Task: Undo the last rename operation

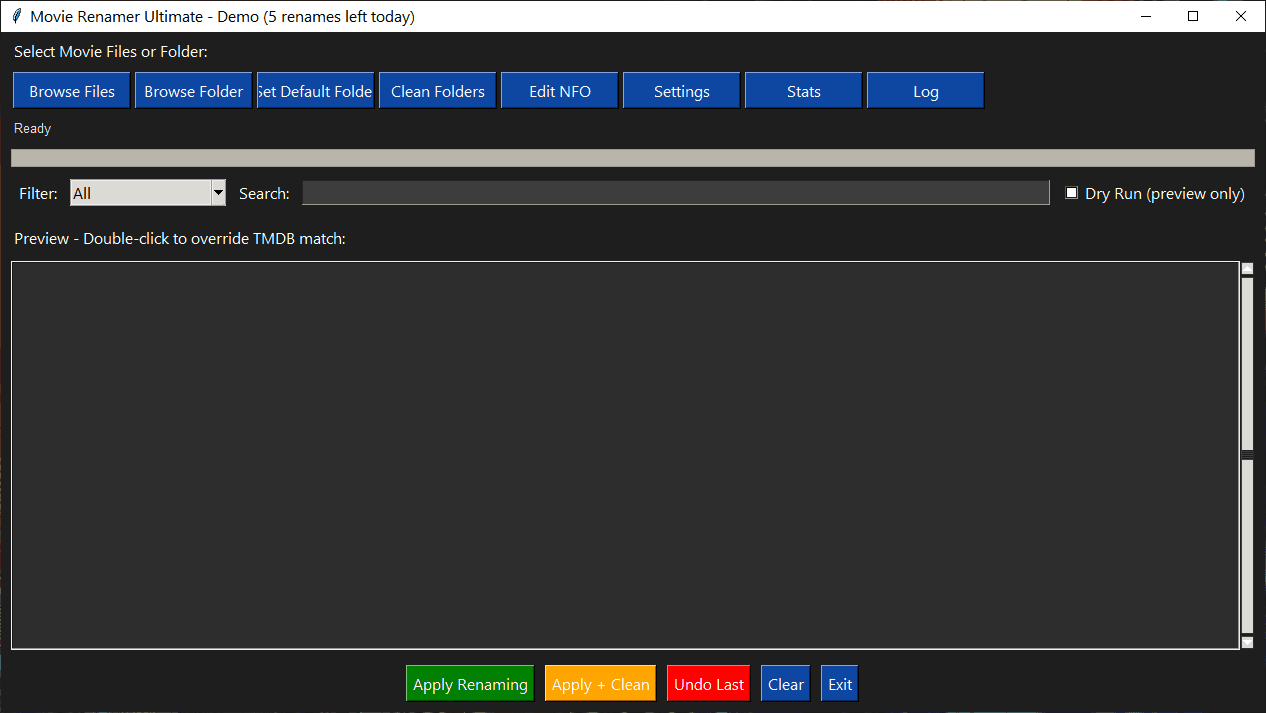Action: (x=708, y=683)
